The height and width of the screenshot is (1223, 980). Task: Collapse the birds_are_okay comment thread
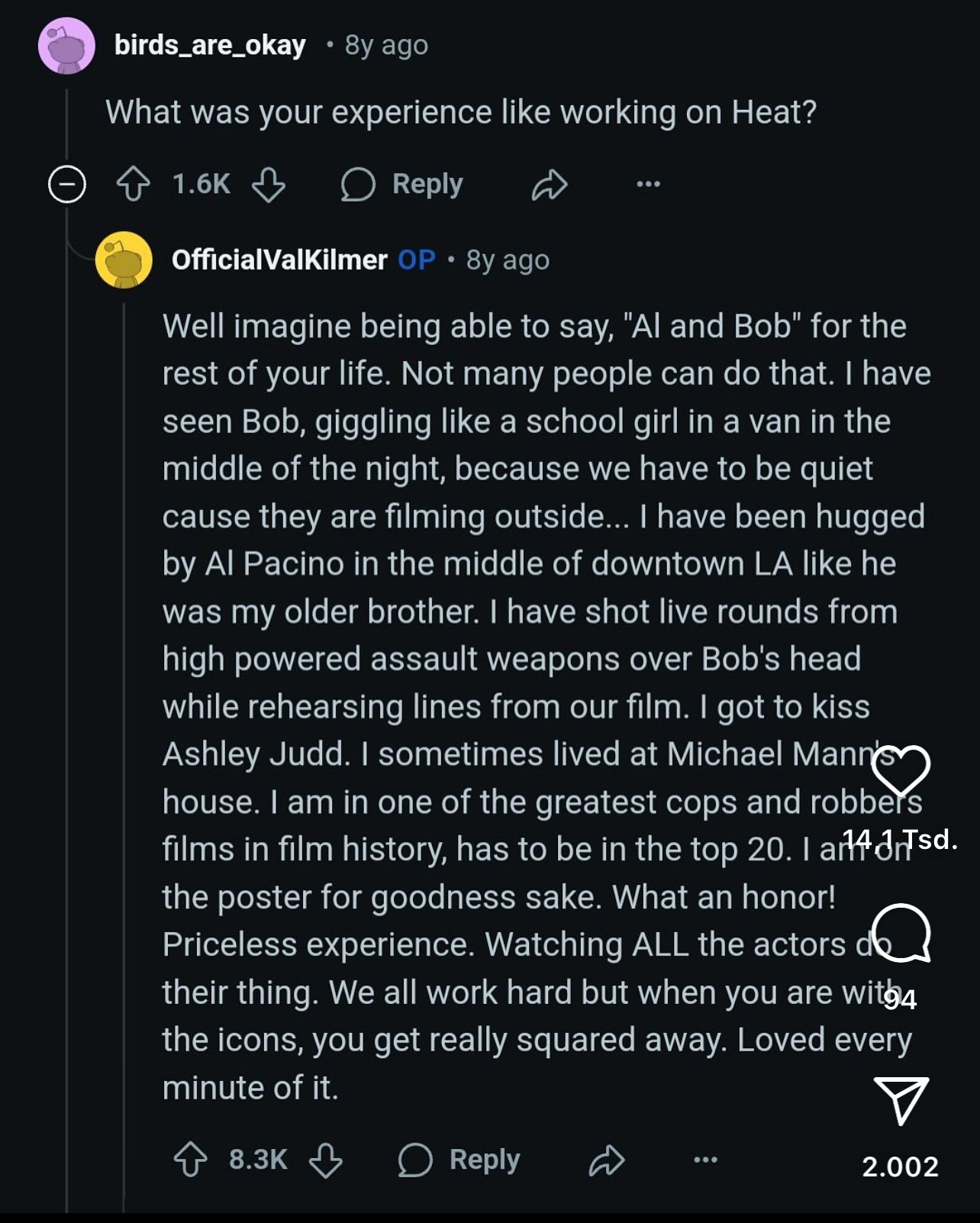[x=67, y=185]
